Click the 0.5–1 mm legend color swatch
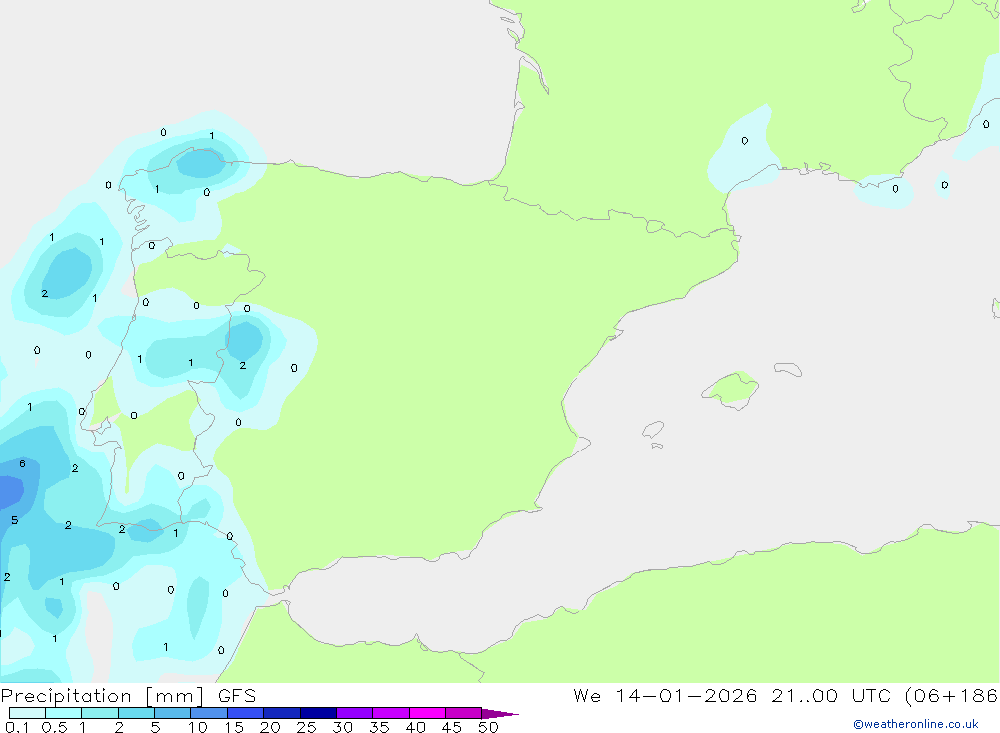The image size is (1000, 733). [63, 713]
